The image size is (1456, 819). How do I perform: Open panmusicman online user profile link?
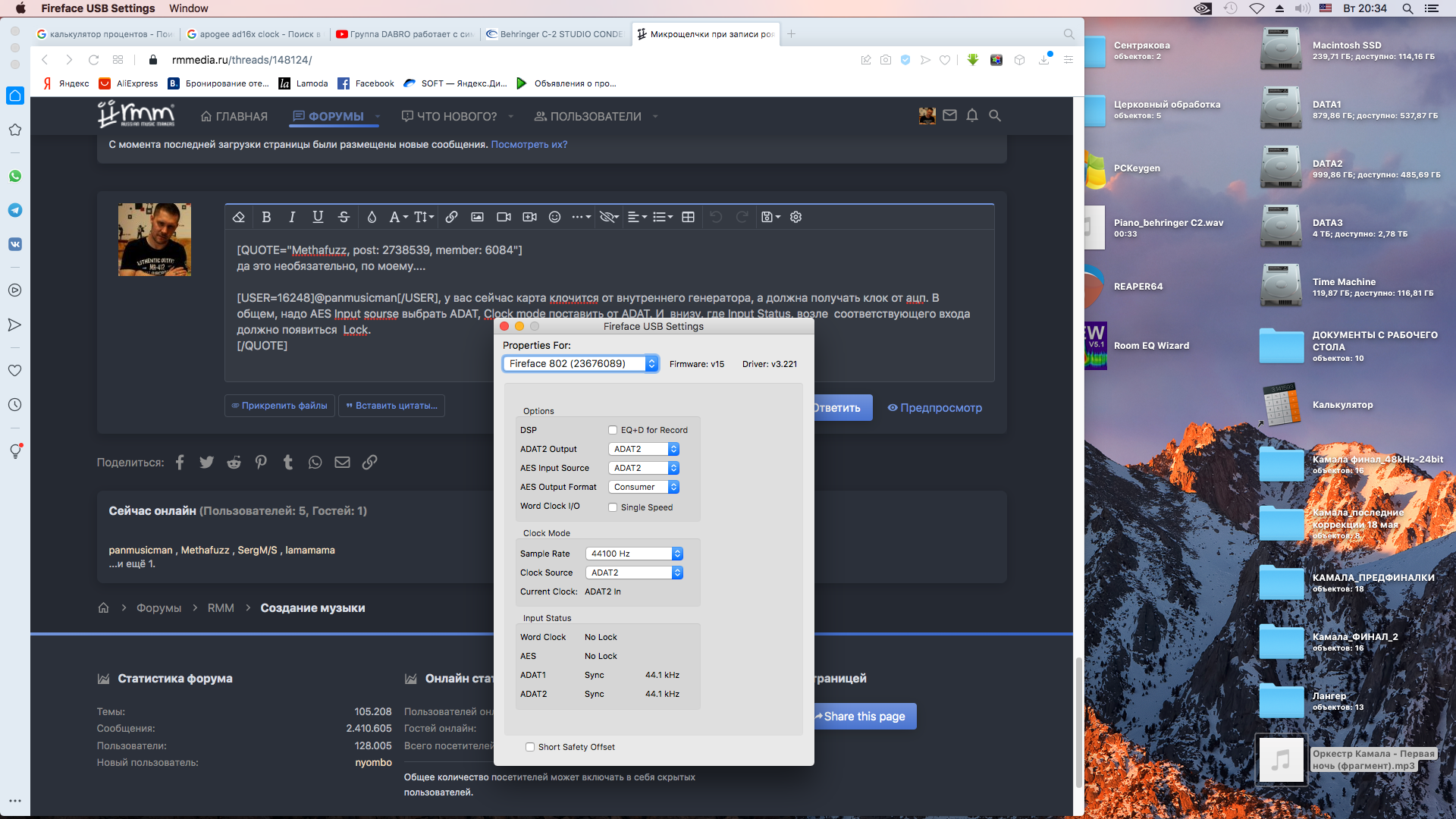point(140,550)
